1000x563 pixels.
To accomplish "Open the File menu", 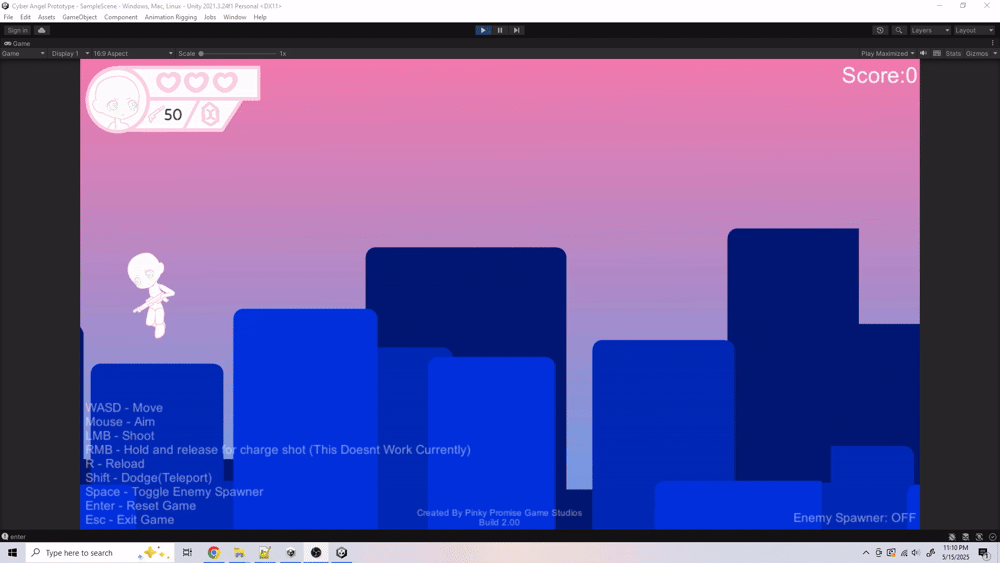I will (8, 17).
